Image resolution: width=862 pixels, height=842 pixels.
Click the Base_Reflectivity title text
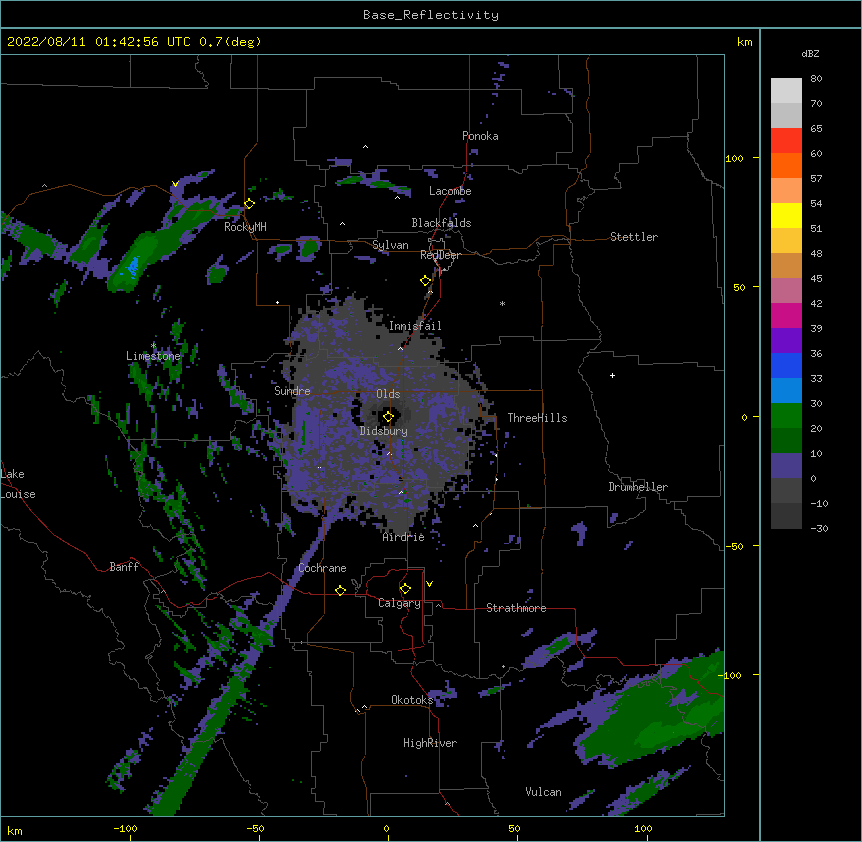click(431, 15)
